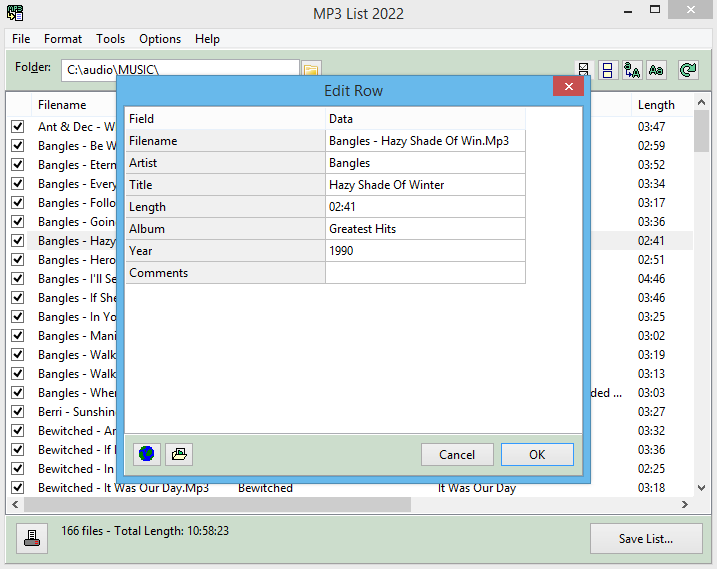Click the green refresh list icon
Viewport: 717px width, 569px height.
[x=688, y=70]
